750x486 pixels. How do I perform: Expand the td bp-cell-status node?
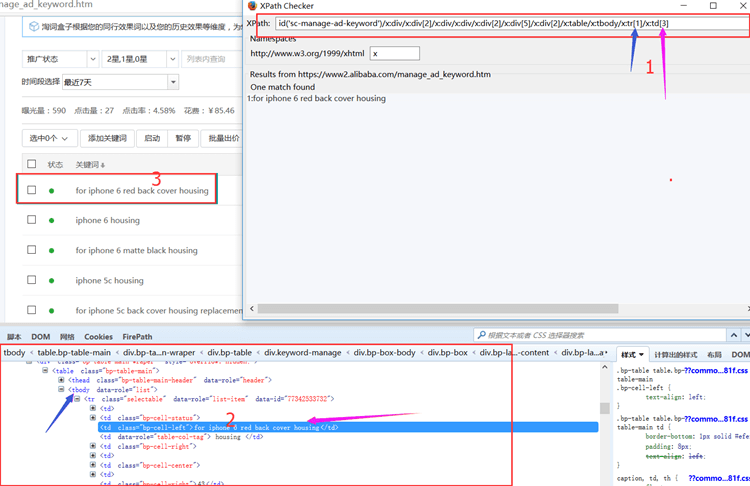(x=93, y=418)
